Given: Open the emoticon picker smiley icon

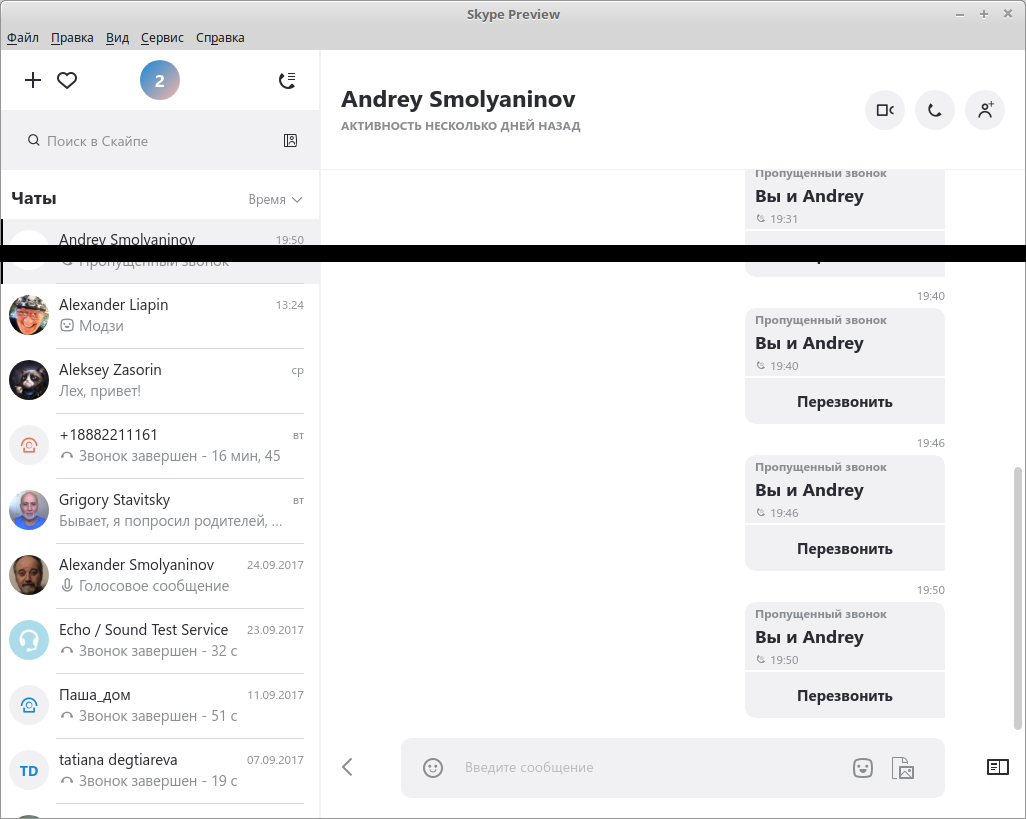Looking at the screenshot, I should [x=433, y=767].
